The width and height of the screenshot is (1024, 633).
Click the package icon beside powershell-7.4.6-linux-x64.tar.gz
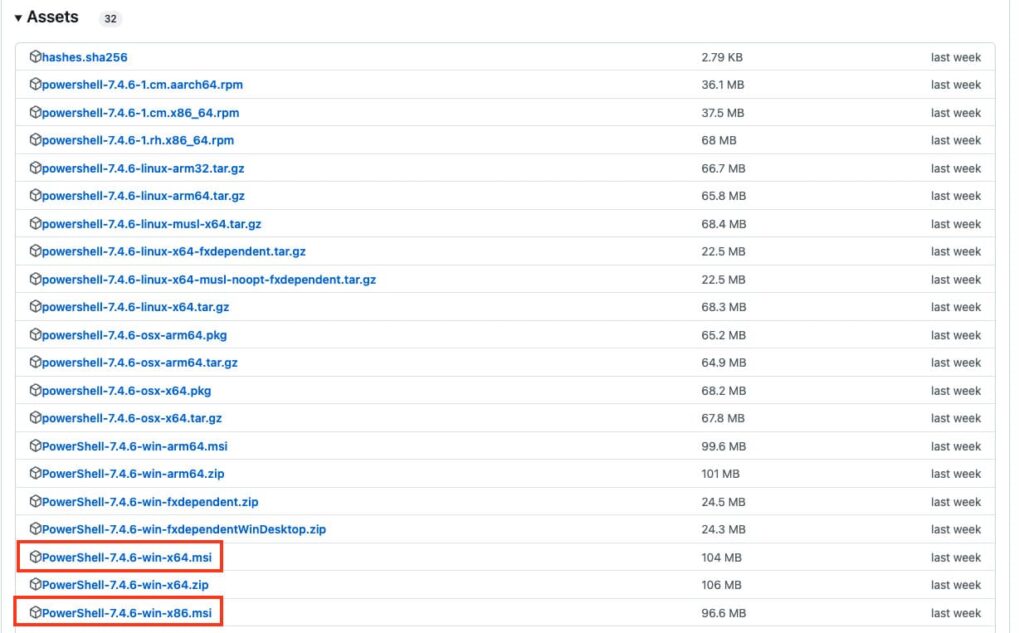tap(35, 306)
